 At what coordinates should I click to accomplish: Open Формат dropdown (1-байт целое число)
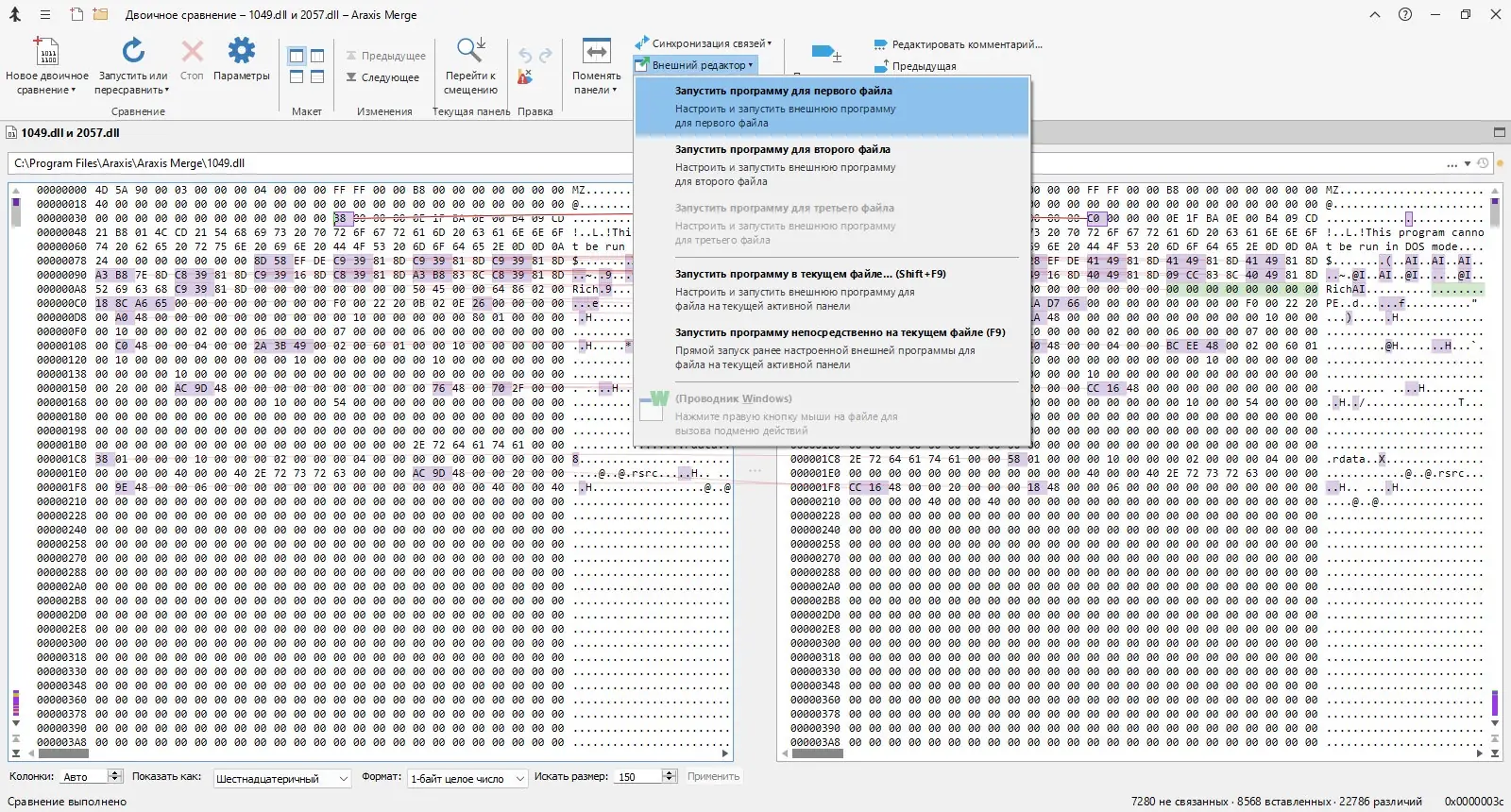coord(467,778)
